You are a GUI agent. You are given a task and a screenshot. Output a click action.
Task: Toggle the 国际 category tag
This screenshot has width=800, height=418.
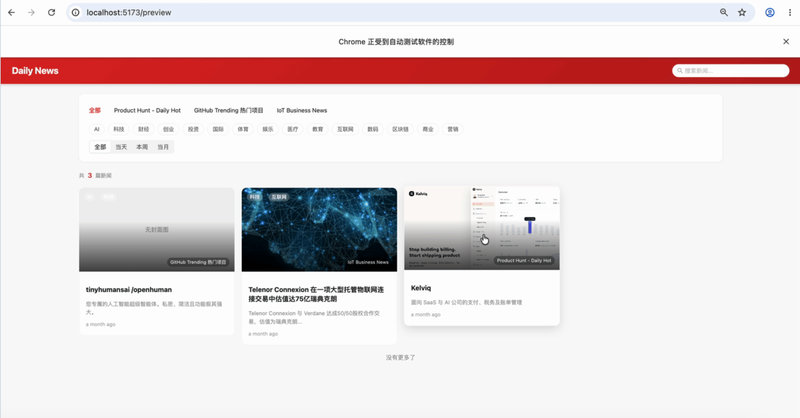tap(218, 129)
